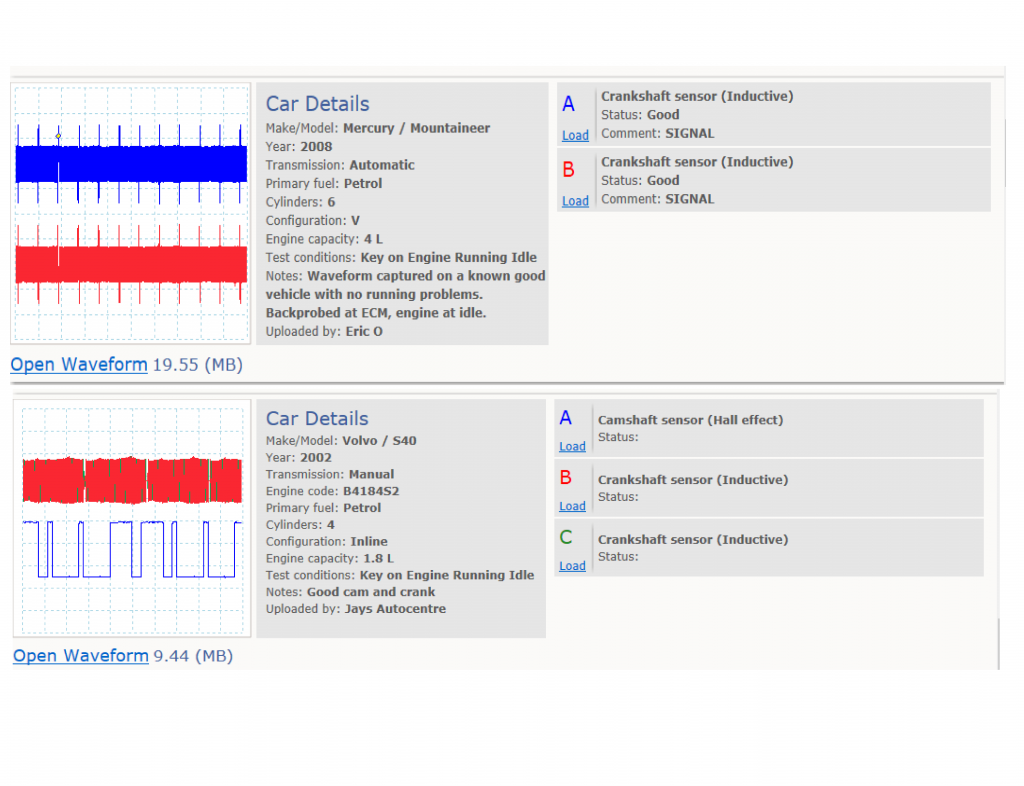Image resolution: width=1024 pixels, height=786 pixels.
Task: Load channel A of the Mercury Mountaineer waveform
Action: 575,135
